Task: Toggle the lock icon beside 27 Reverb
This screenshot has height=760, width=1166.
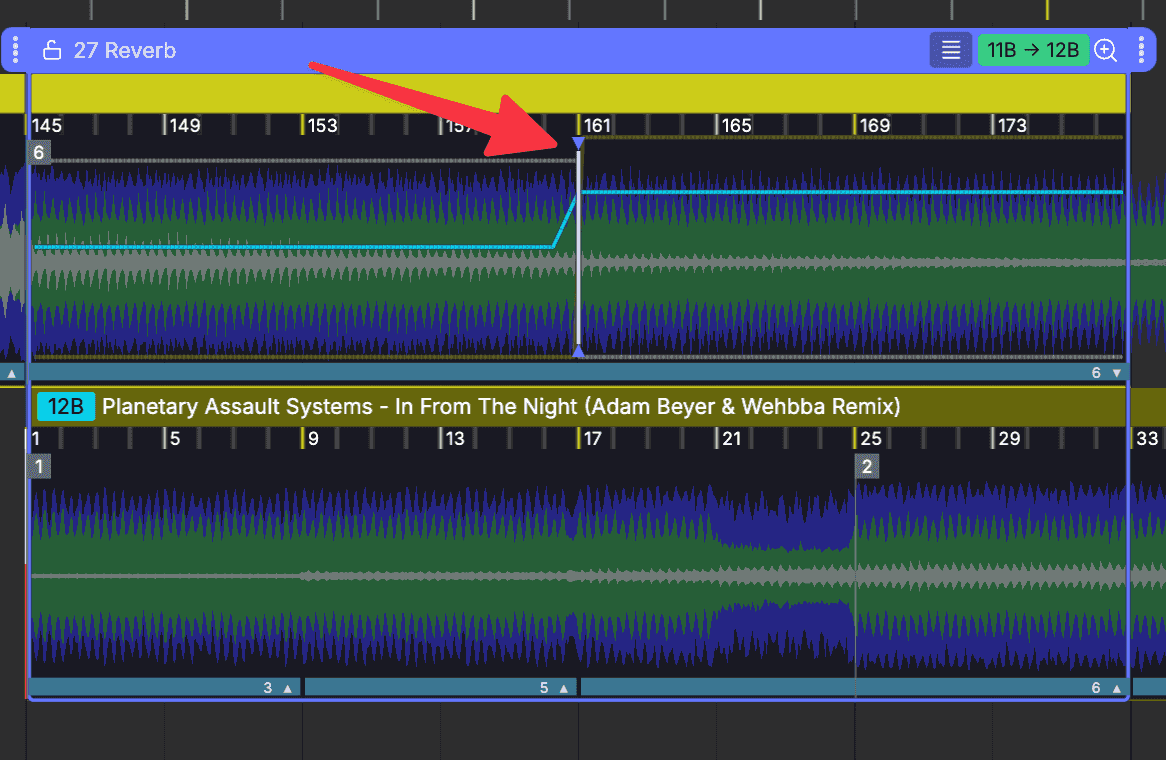Action: [51, 50]
